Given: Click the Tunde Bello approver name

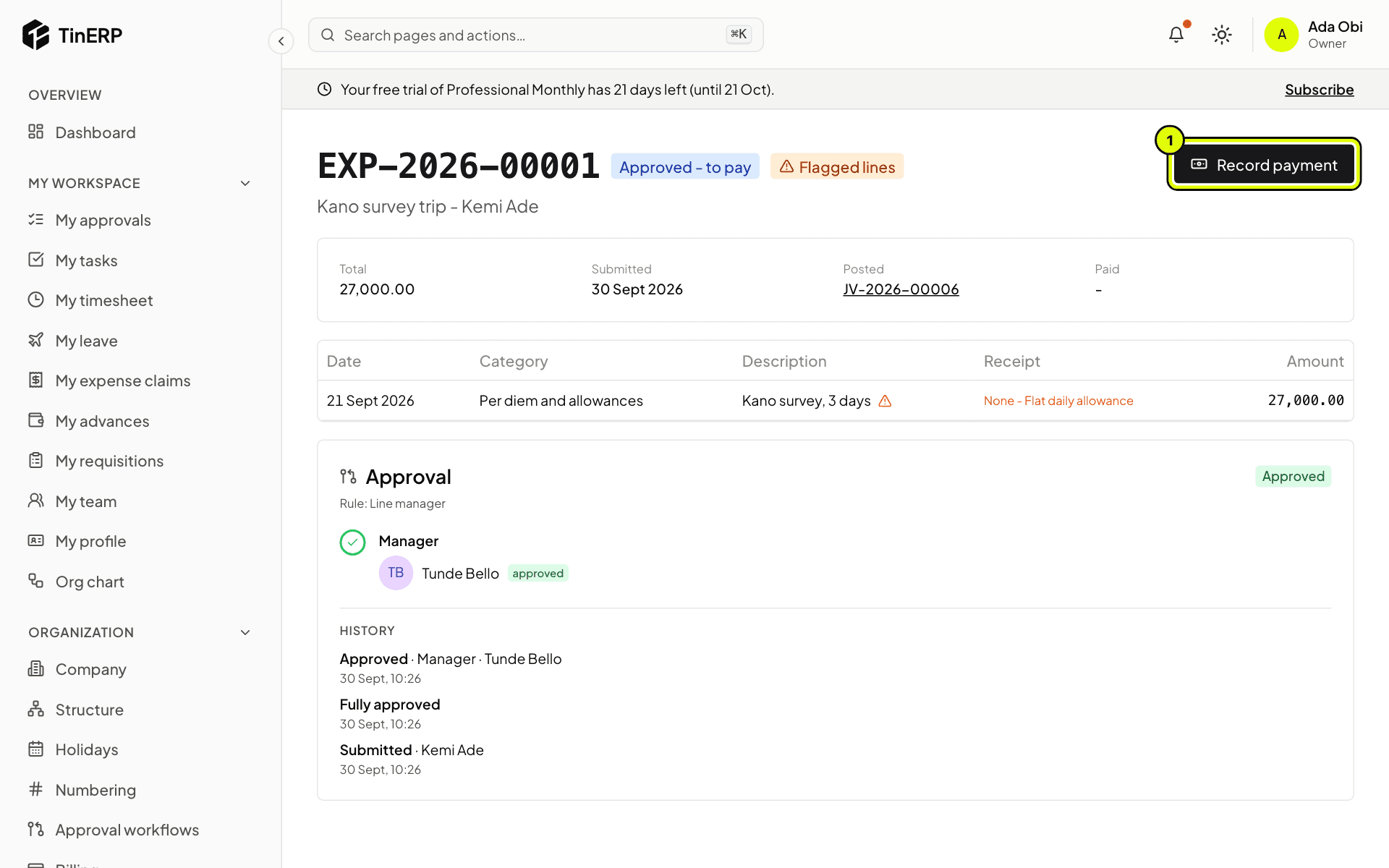Looking at the screenshot, I should pos(460,574).
